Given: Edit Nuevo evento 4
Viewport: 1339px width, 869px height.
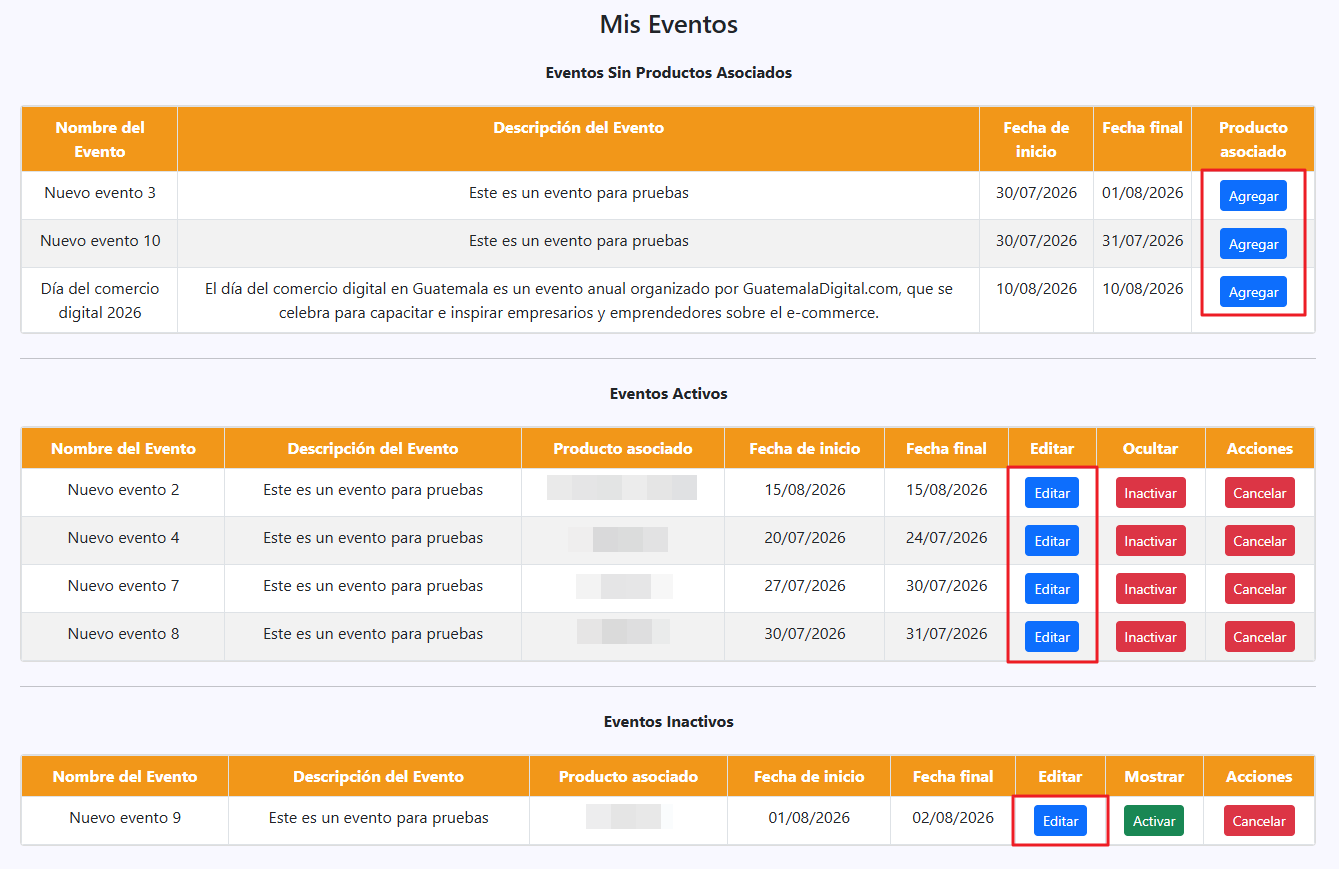Looking at the screenshot, I should coord(1052,541).
